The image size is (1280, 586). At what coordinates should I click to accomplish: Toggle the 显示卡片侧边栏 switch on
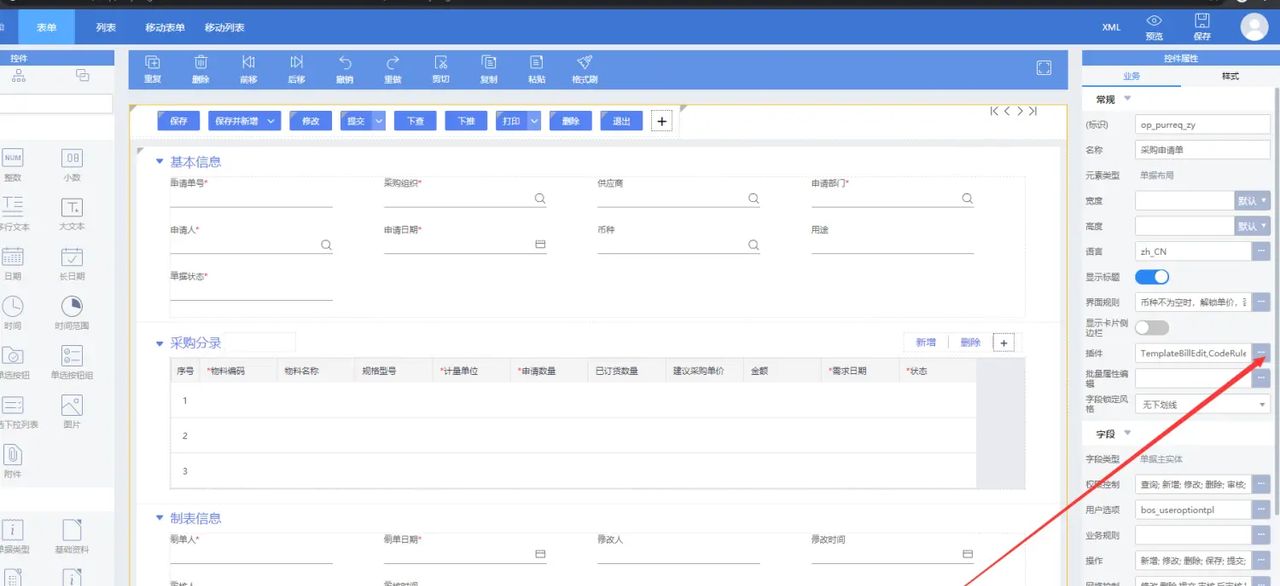(x=1152, y=327)
